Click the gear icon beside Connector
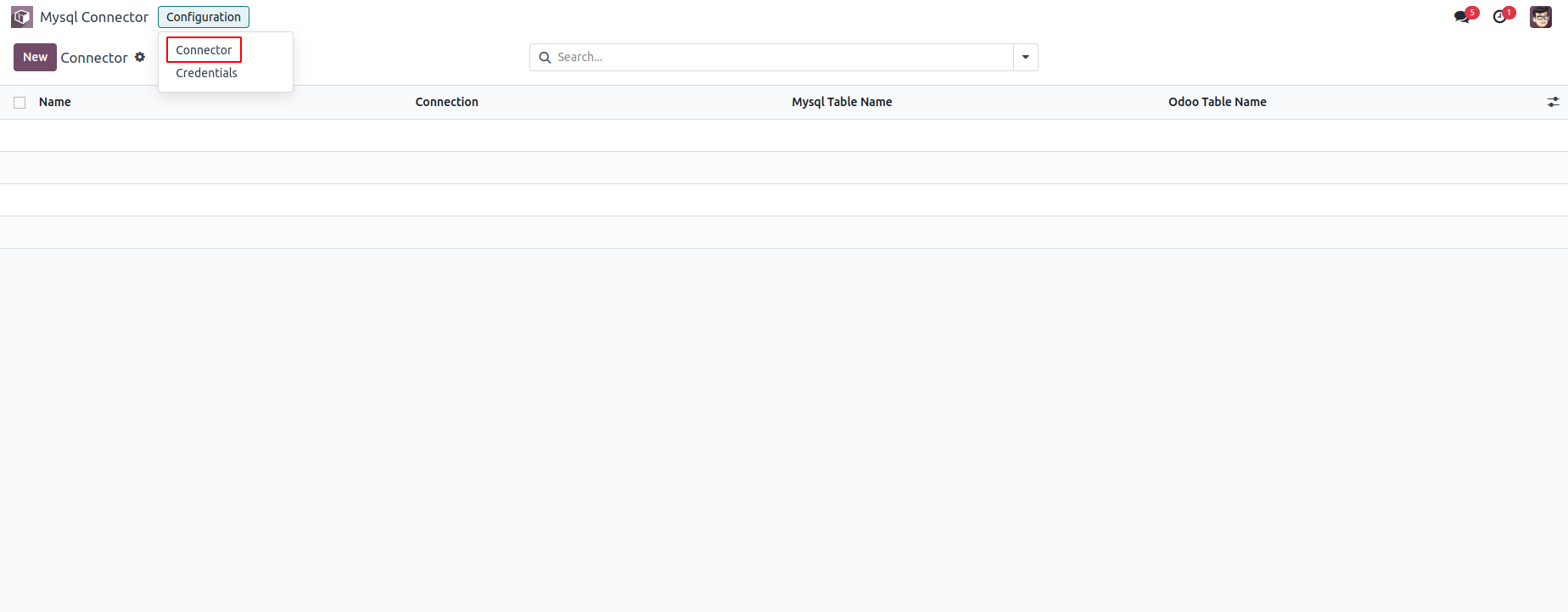Viewport: 1568px width, 612px height. pos(140,57)
